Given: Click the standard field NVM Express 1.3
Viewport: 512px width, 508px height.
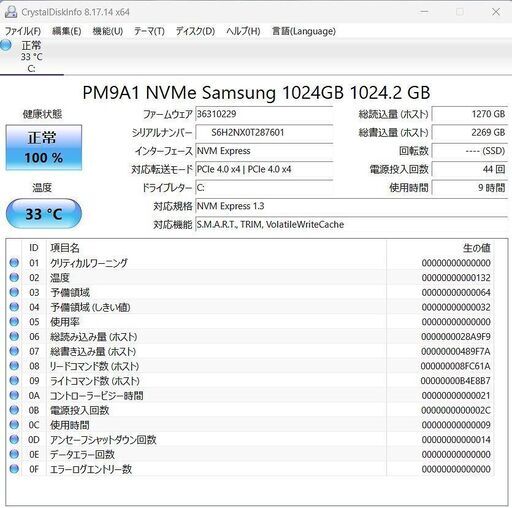Looking at the screenshot, I should pos(351,206).
